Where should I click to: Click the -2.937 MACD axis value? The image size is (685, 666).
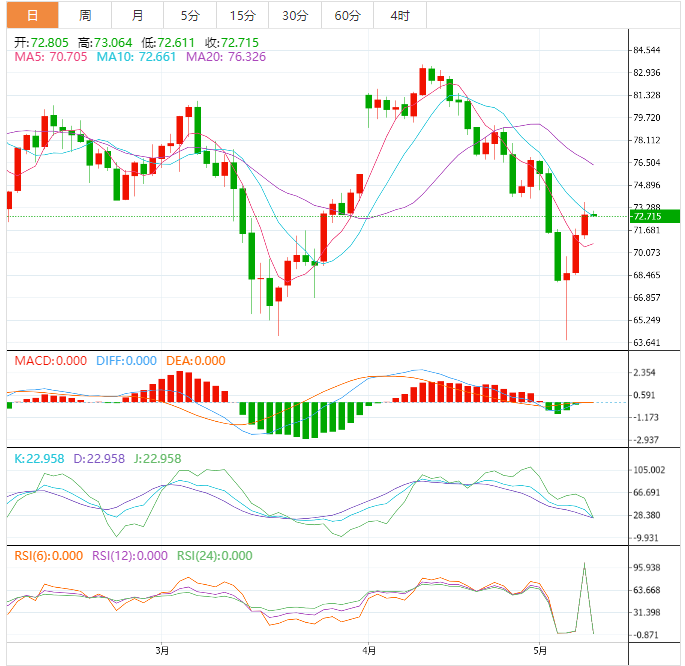644,440
